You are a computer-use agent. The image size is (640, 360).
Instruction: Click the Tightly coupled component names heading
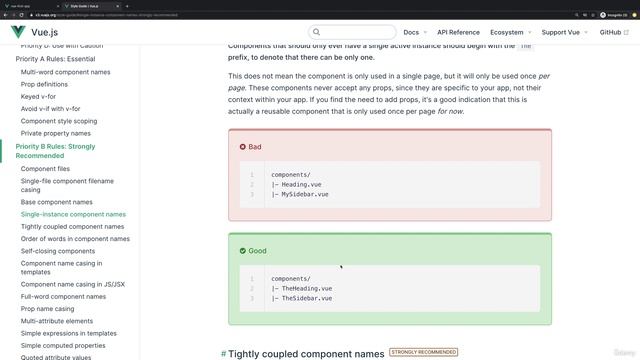(306, 353)
